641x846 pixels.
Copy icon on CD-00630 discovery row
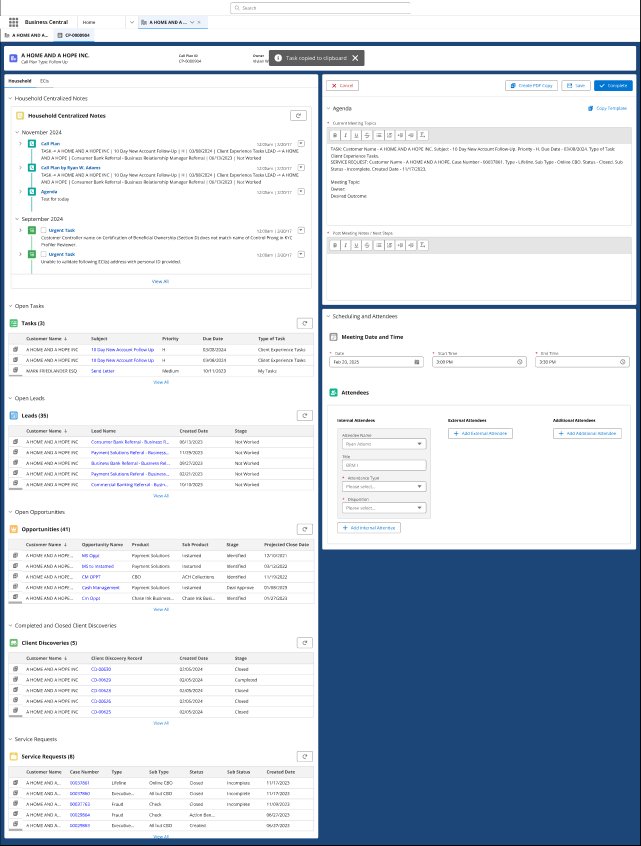16,668
